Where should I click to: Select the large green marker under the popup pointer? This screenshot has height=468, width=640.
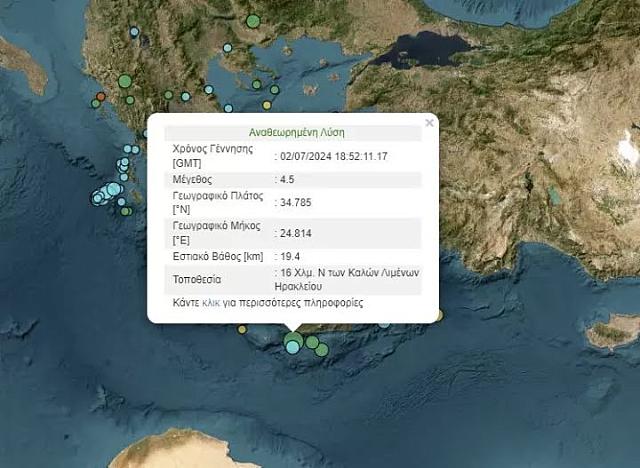point(294,340)
